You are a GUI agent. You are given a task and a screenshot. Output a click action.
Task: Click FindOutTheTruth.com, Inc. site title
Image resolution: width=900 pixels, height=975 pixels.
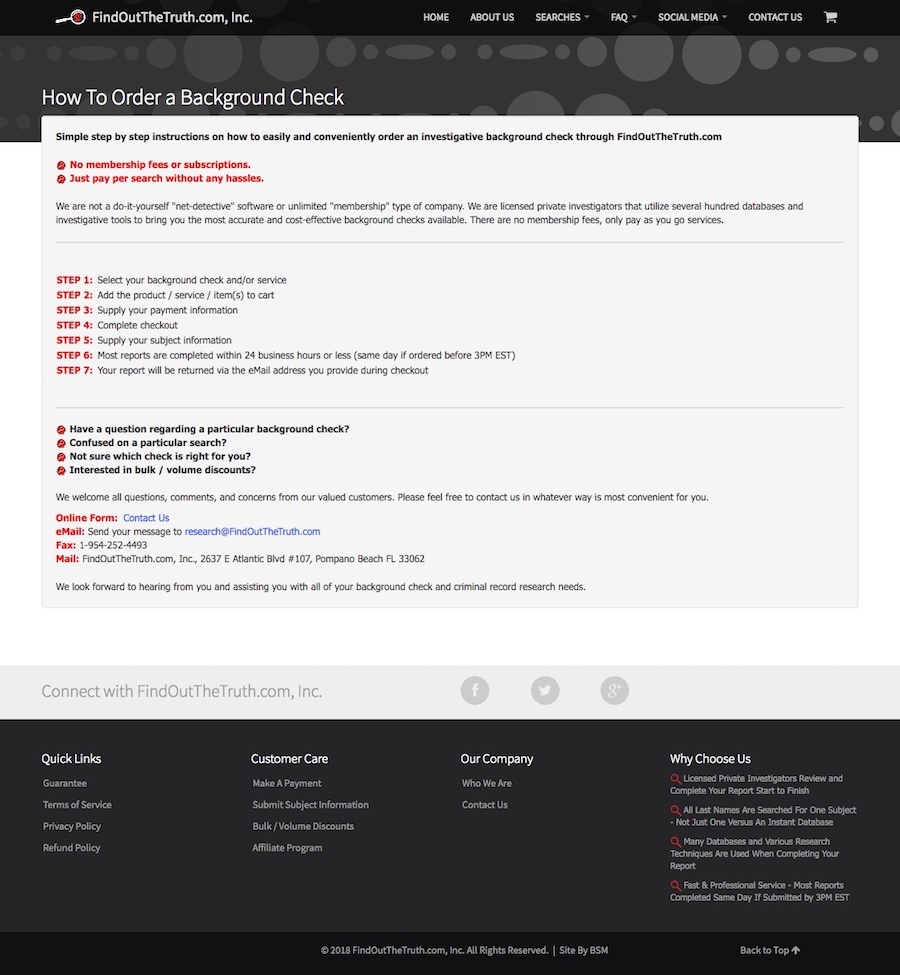point(172,17)
